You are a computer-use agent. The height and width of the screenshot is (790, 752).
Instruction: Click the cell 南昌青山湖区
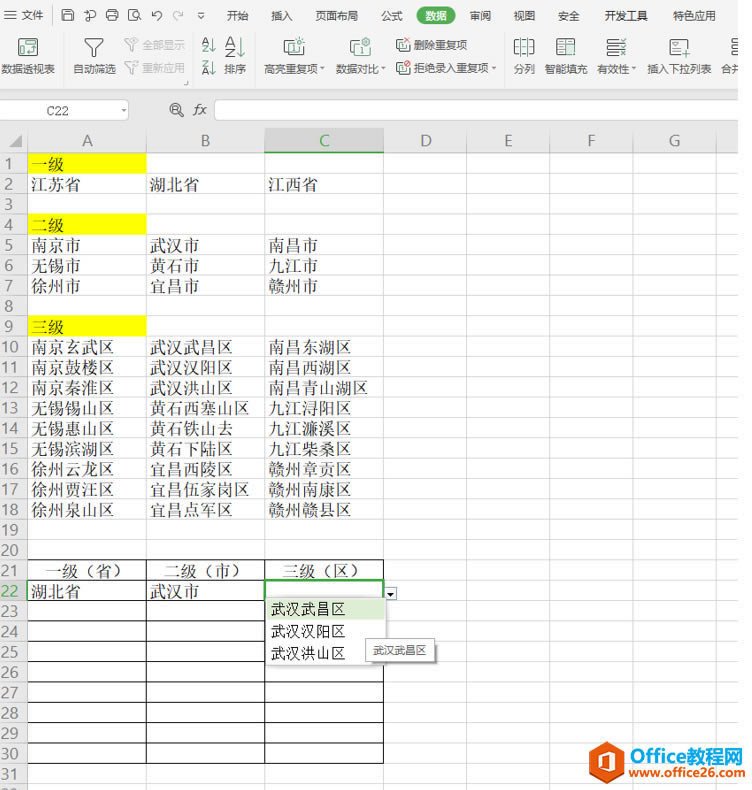[x=324, y=387]
